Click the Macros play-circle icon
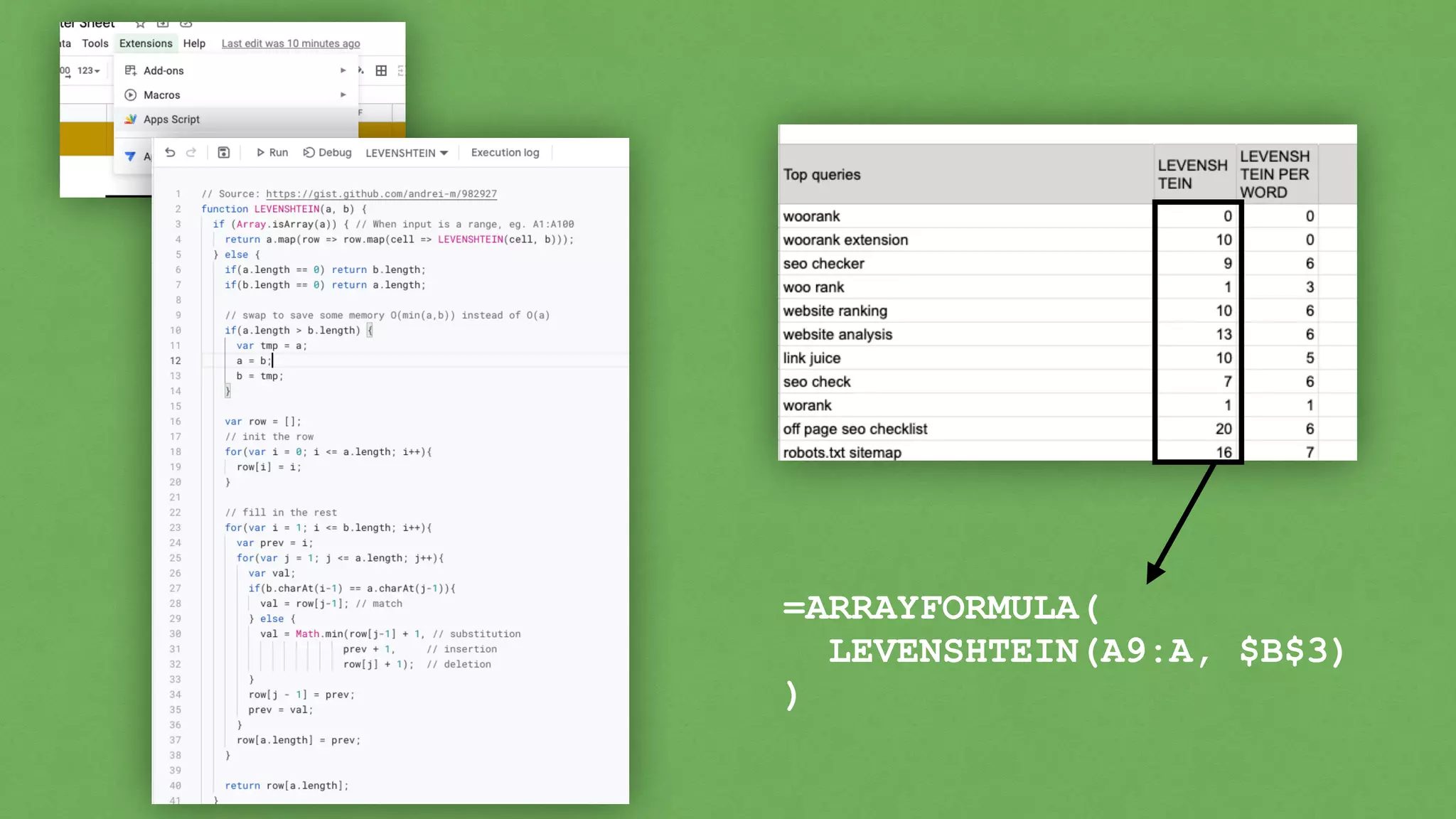The height and width of the screenshot is (819, 1456). click(x=131, y=95)
